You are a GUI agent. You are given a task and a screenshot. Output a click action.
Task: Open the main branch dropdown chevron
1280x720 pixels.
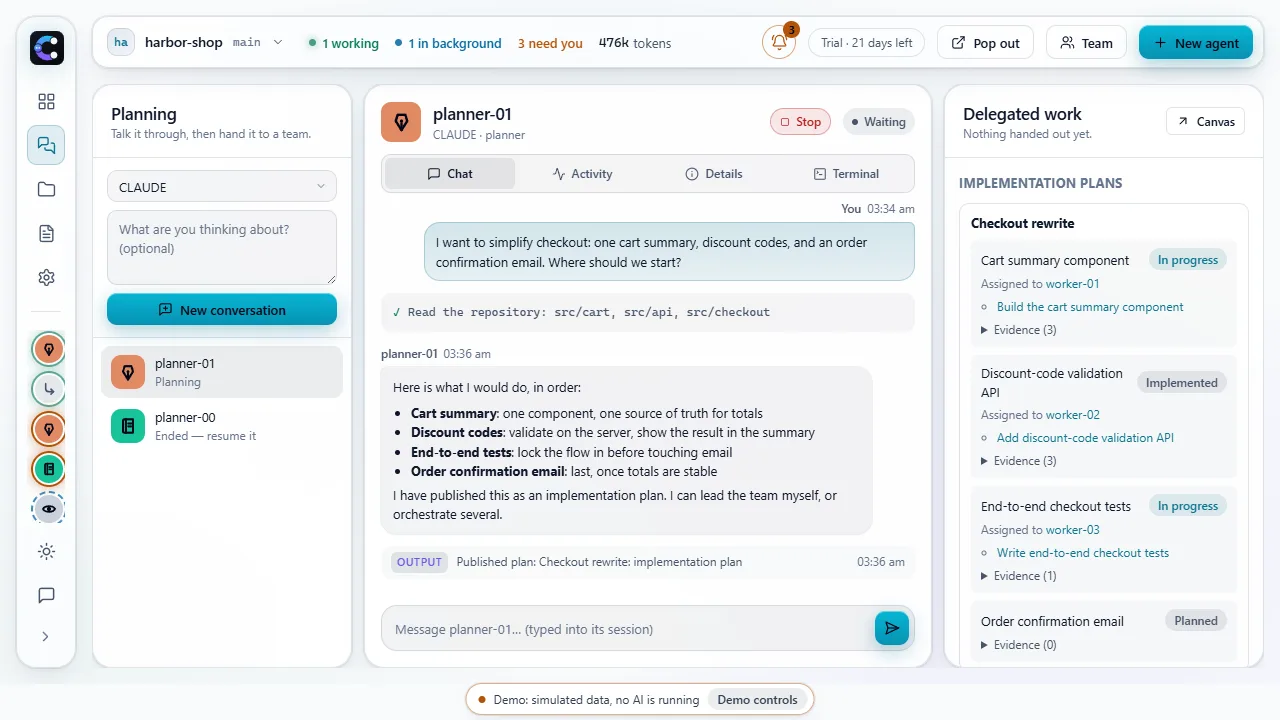point(278,42)
